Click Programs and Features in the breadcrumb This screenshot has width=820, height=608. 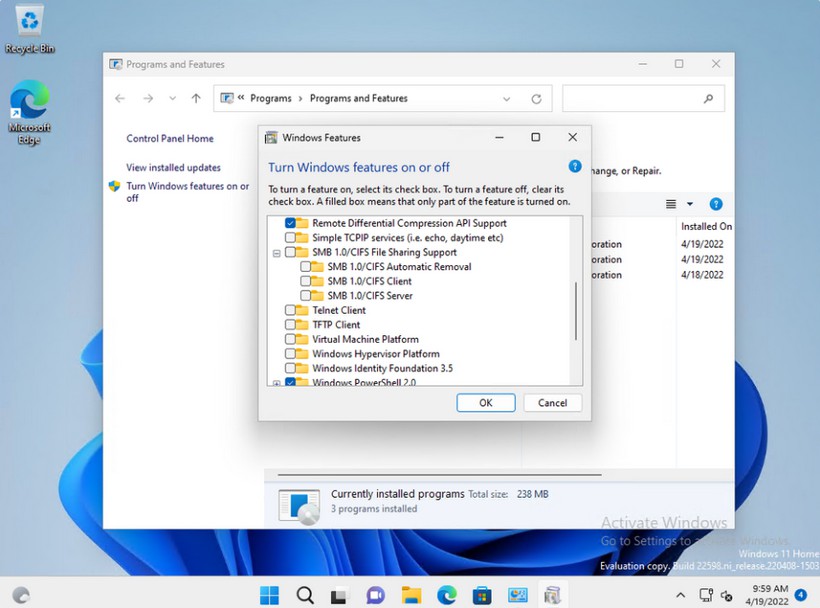pos(360,98)
